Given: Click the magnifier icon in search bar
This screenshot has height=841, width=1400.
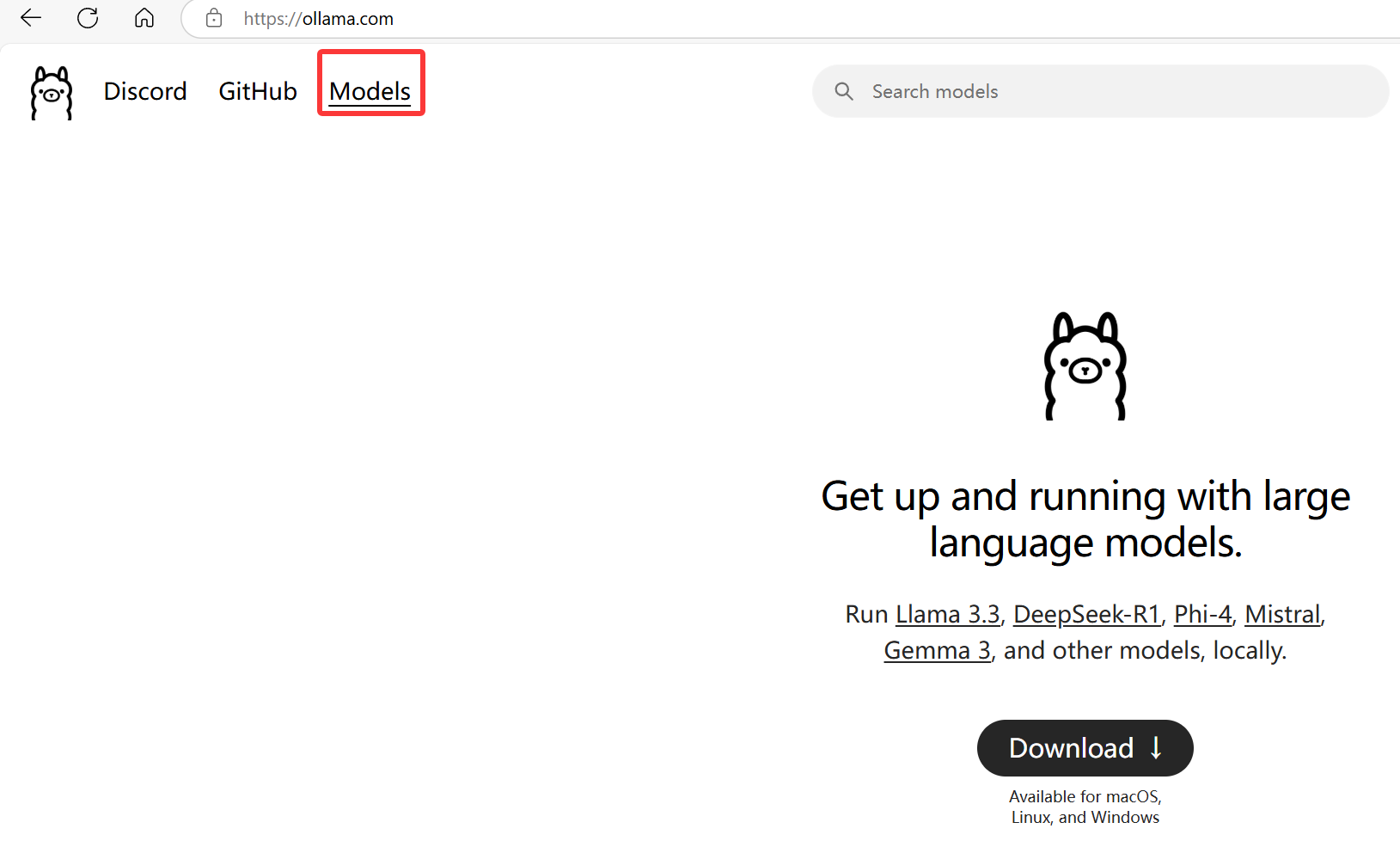Looking at the screenshot, I should tap(844, 91).
